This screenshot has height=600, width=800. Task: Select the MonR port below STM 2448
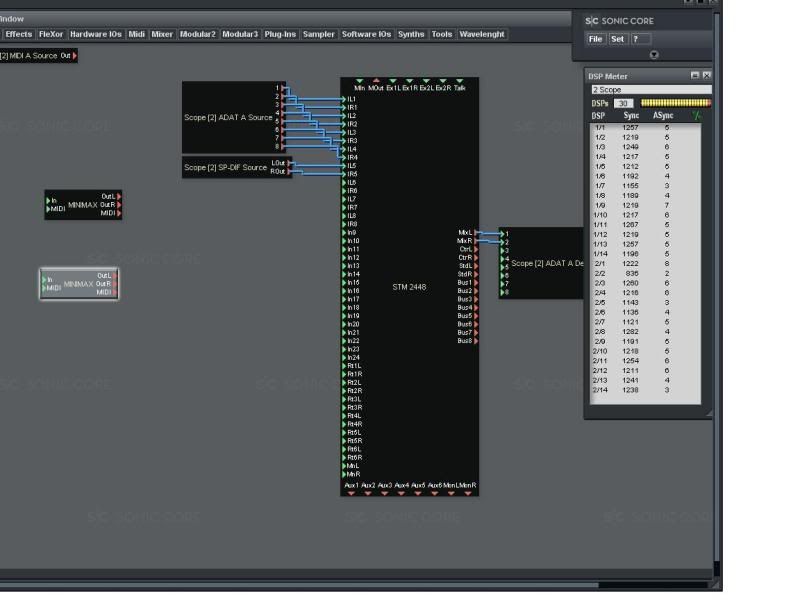[x=468, y=493]
